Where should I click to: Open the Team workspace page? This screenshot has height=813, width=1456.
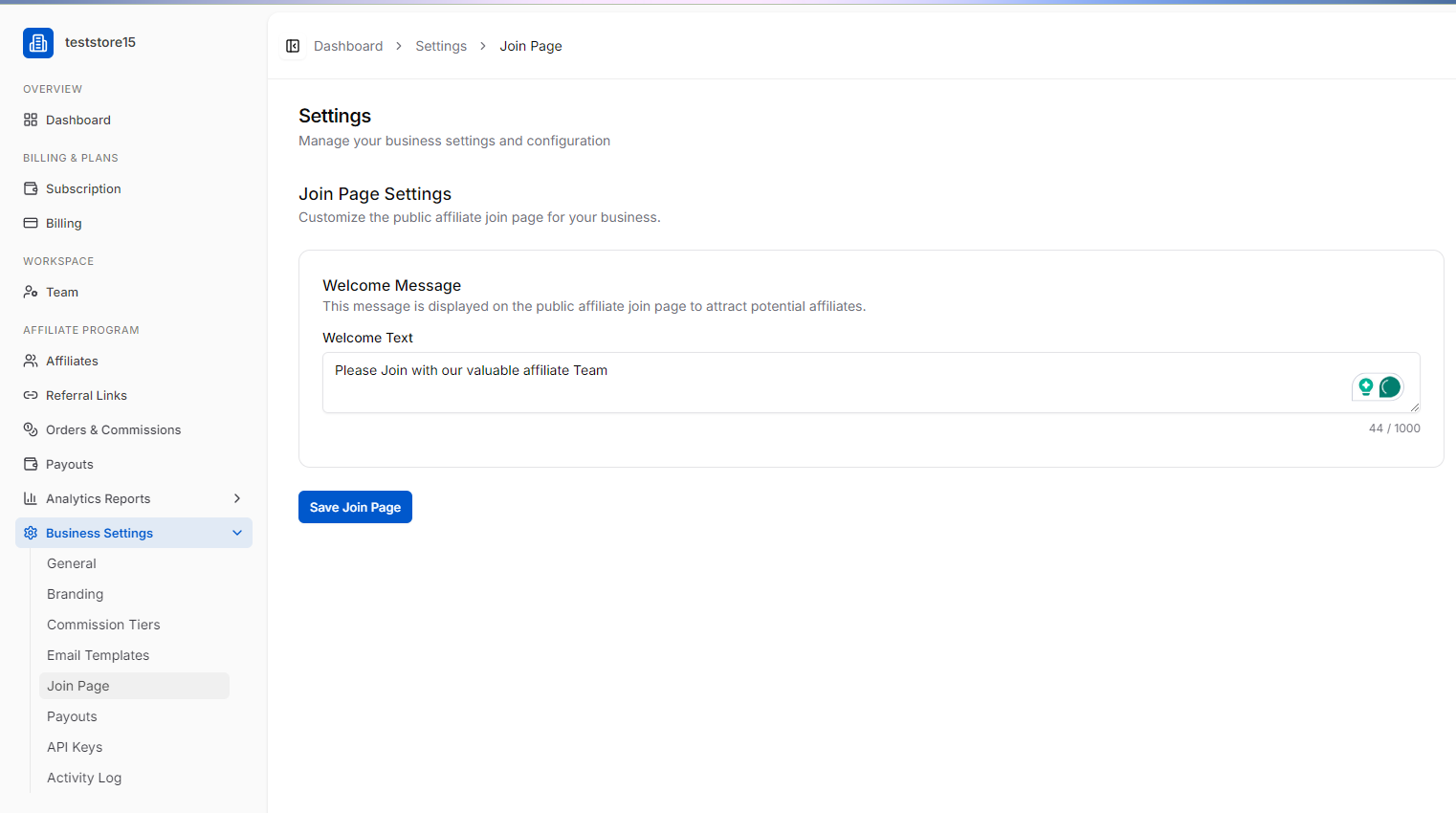pos(134,292)
